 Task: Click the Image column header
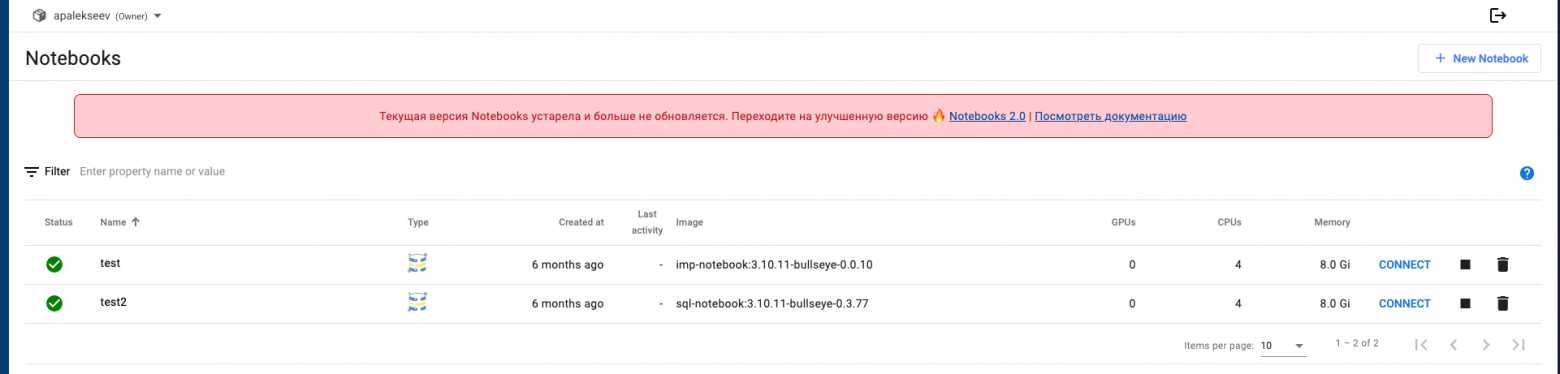coord(690,222)
